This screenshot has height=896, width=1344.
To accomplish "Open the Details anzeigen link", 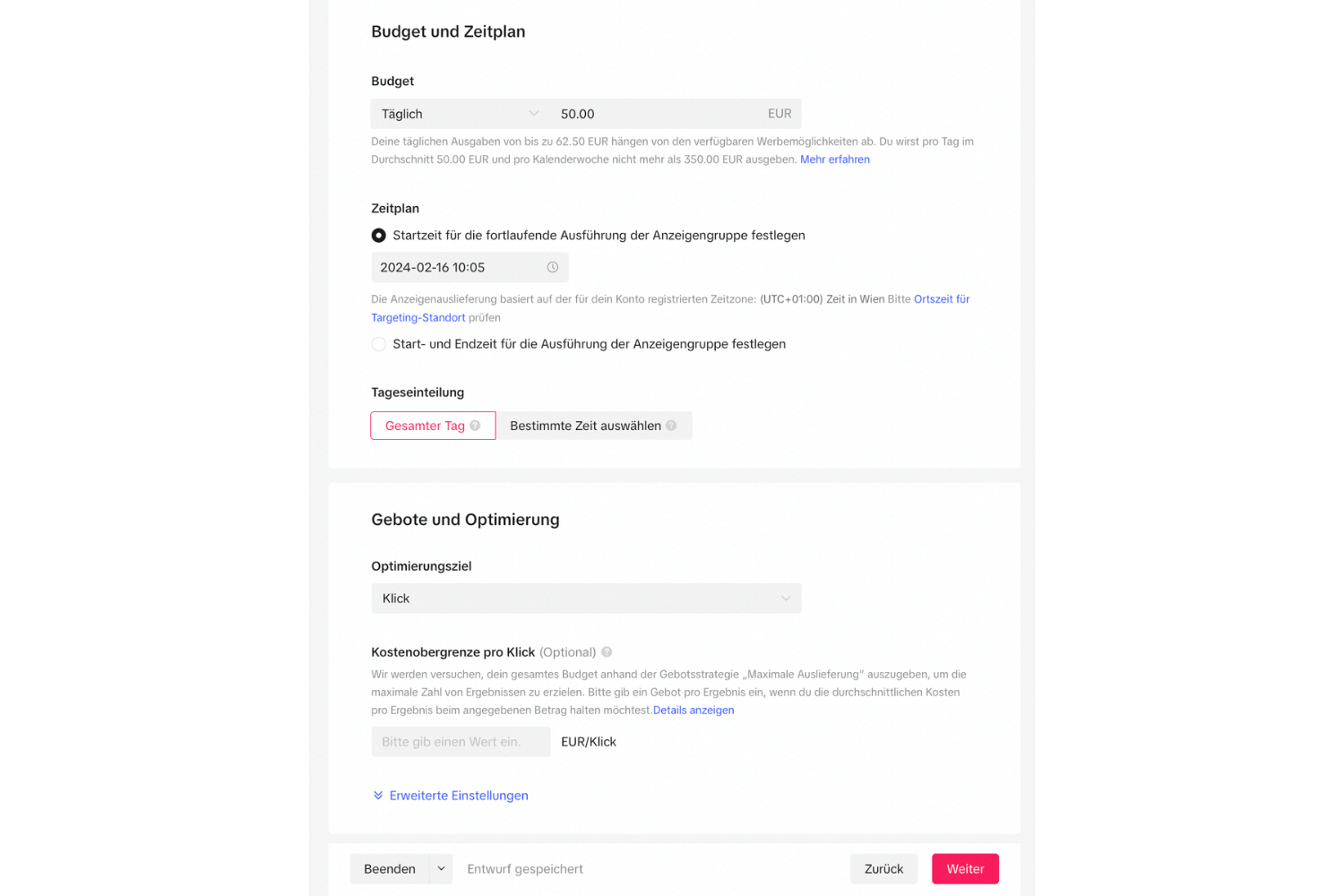I will tap(694, 711).
